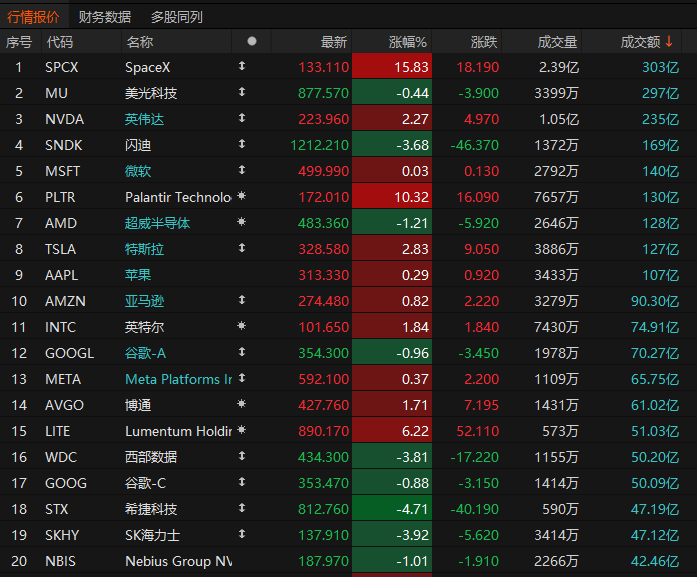697x577 pixels.
Task: Select the 英特尔 name cell
Action: pyautogui.click(x=144, y=327)
